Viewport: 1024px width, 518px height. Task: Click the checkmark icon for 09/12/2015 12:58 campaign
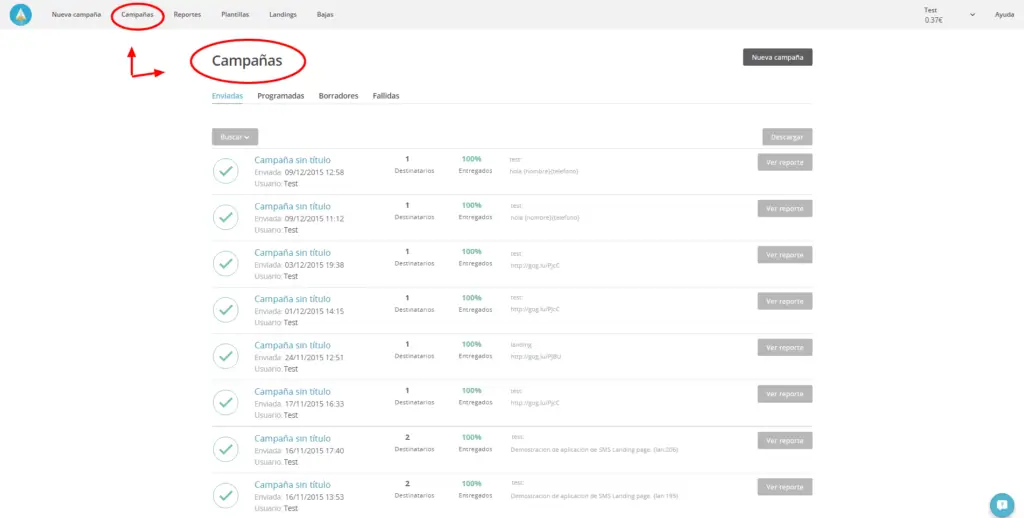(226, 171)
